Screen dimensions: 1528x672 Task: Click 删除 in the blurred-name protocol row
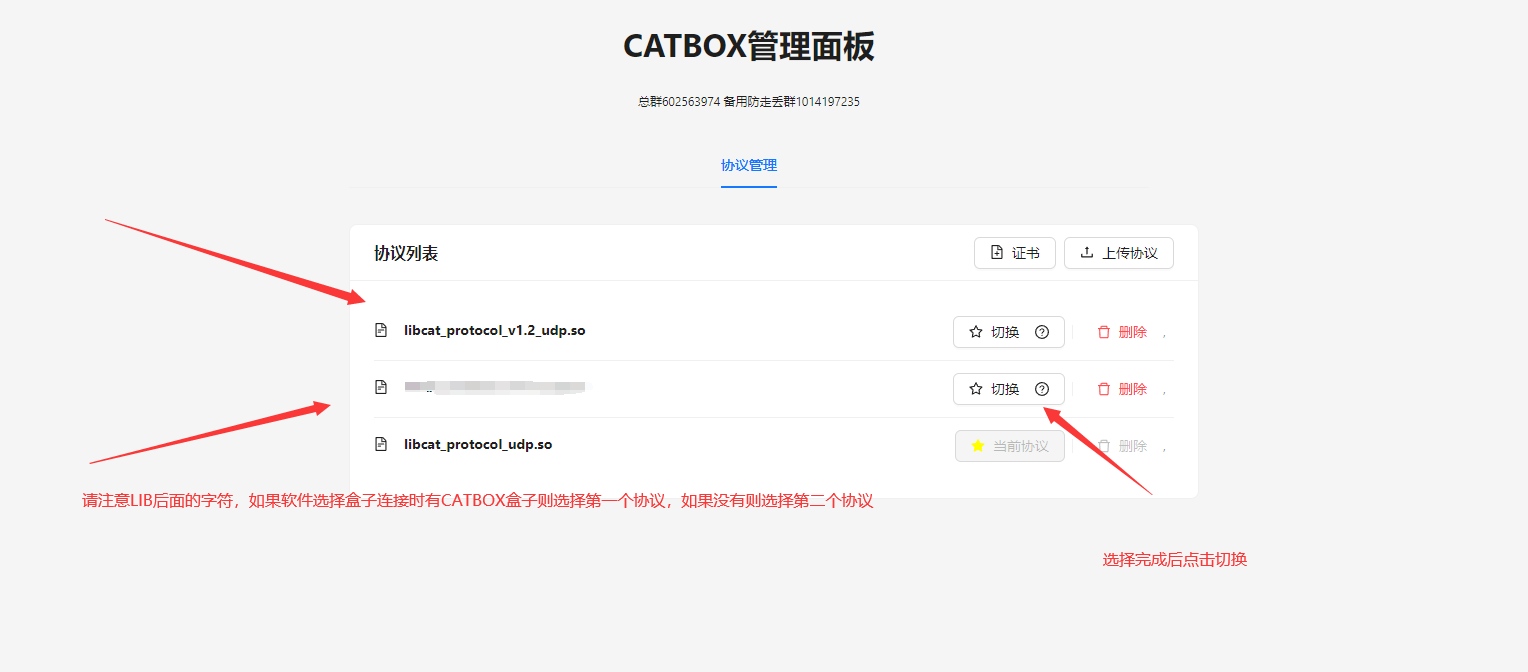pyautogui.click(x=1122, y=389)
